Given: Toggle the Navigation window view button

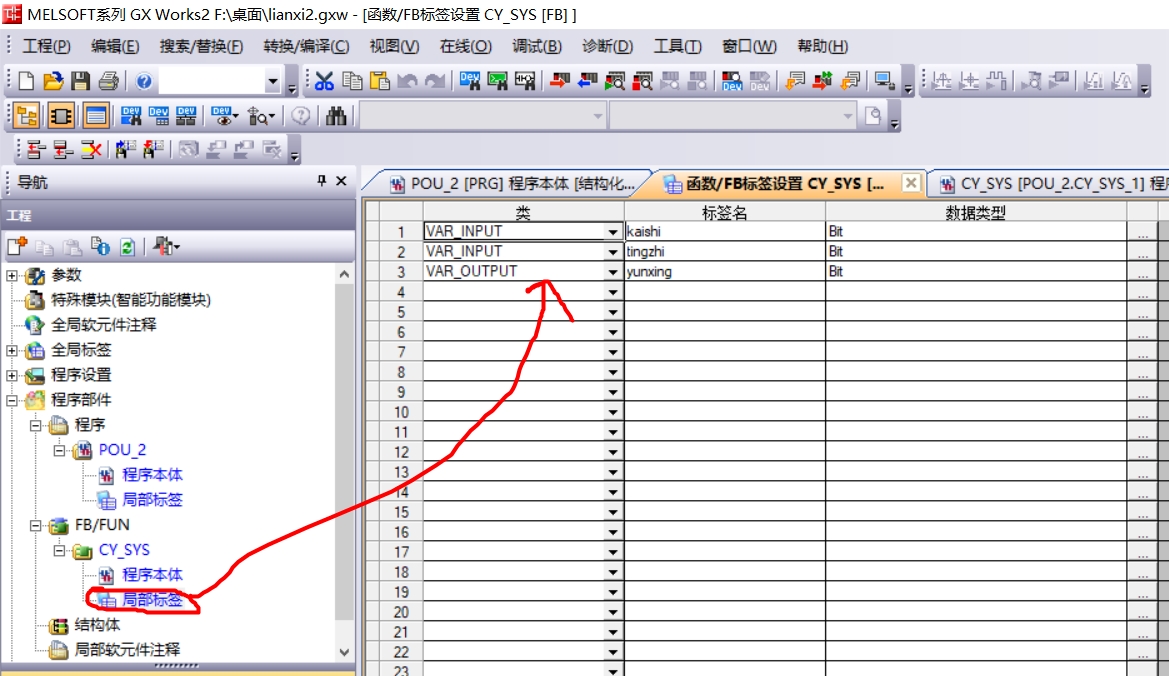Looking at the screenshot, I should [x=27, y=116].
